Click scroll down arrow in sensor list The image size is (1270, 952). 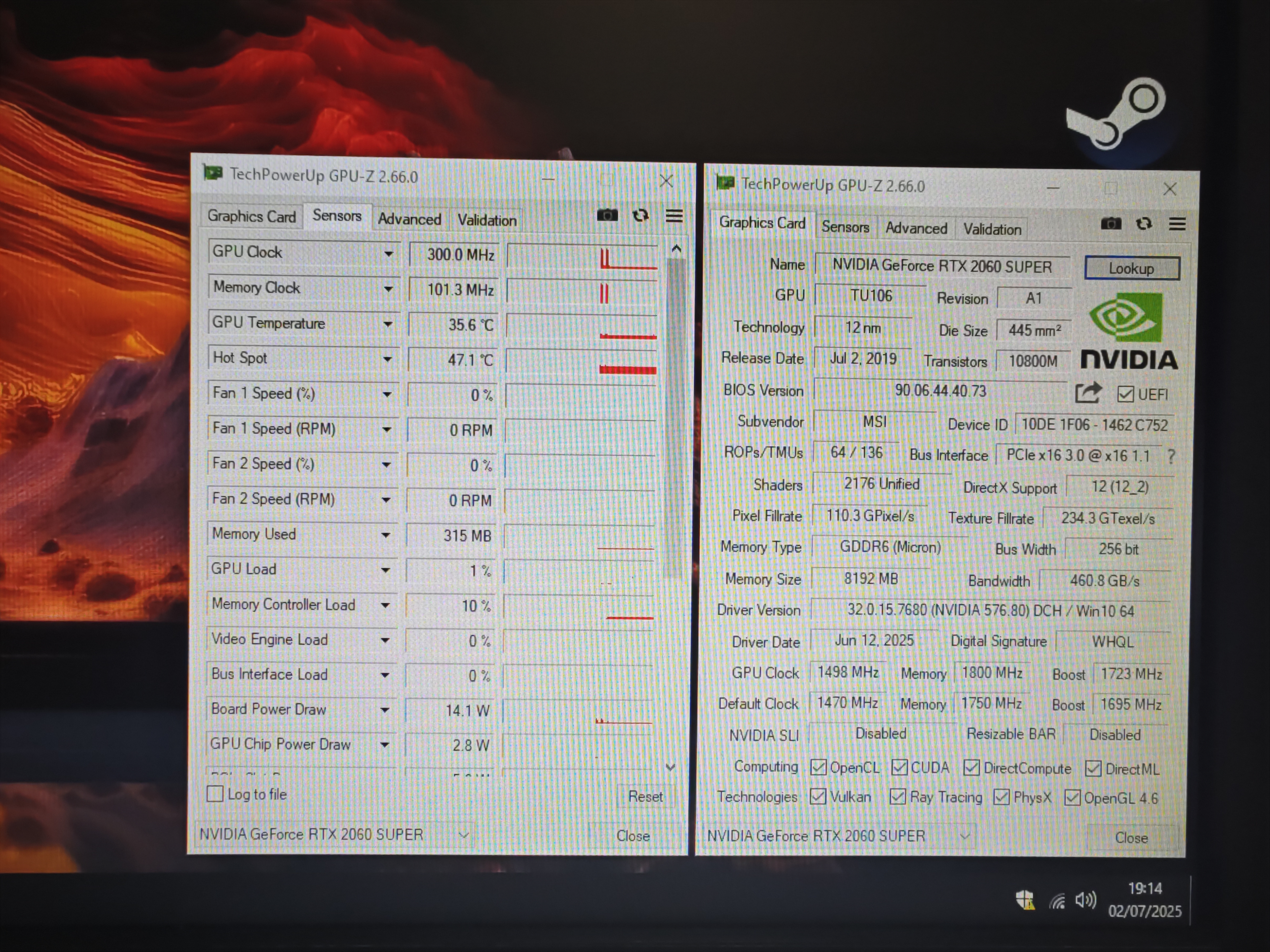(669, 767)
